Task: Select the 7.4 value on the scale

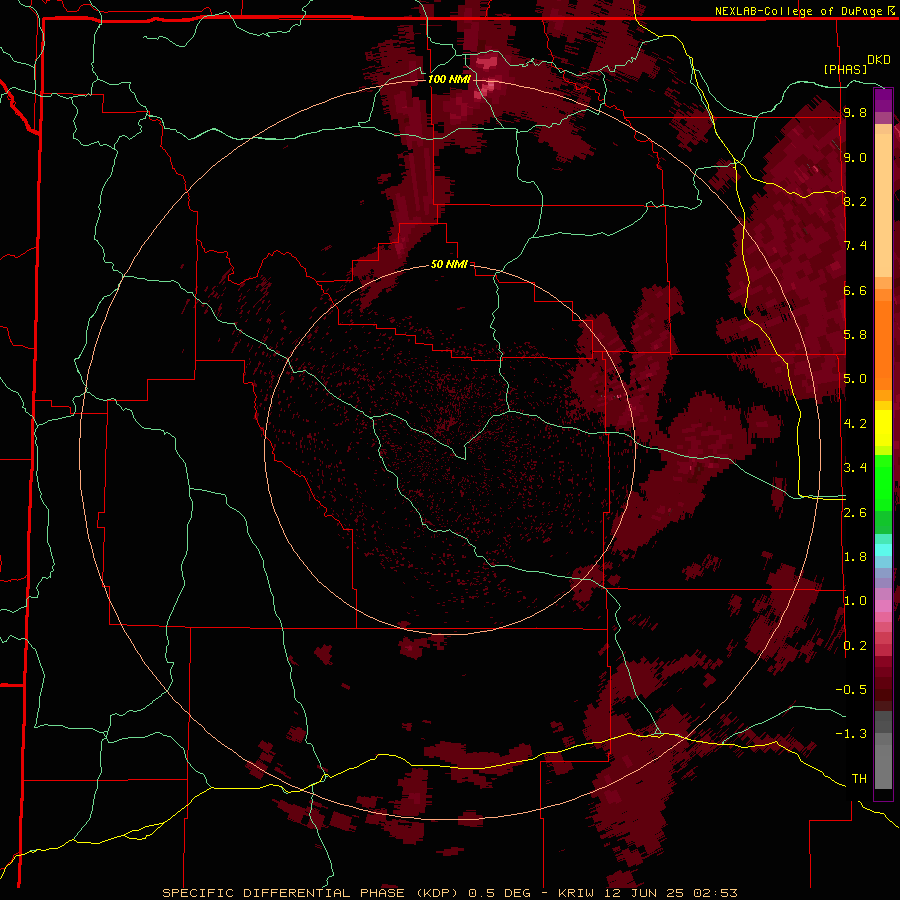Action: point(855,246)
